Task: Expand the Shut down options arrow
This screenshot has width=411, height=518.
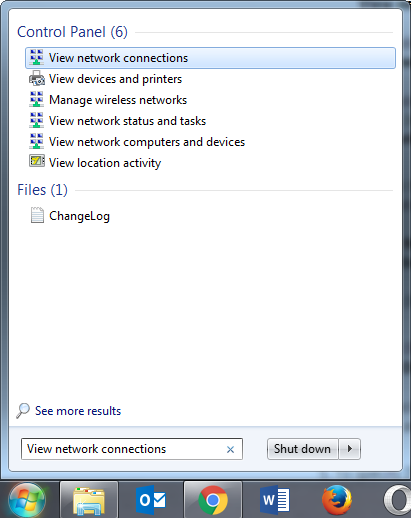Action: point(350,449)
